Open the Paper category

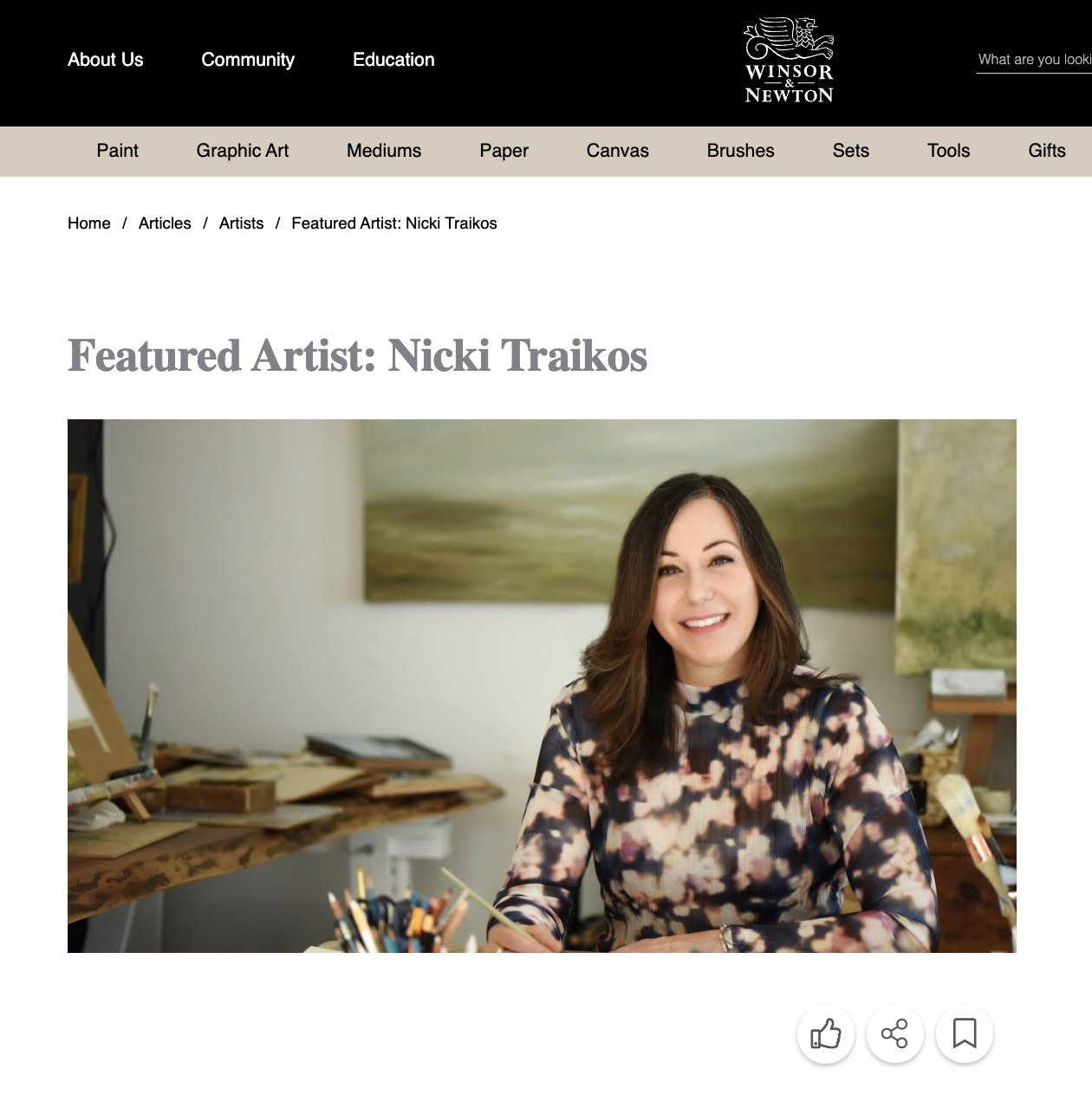click(x=504, y=151)
